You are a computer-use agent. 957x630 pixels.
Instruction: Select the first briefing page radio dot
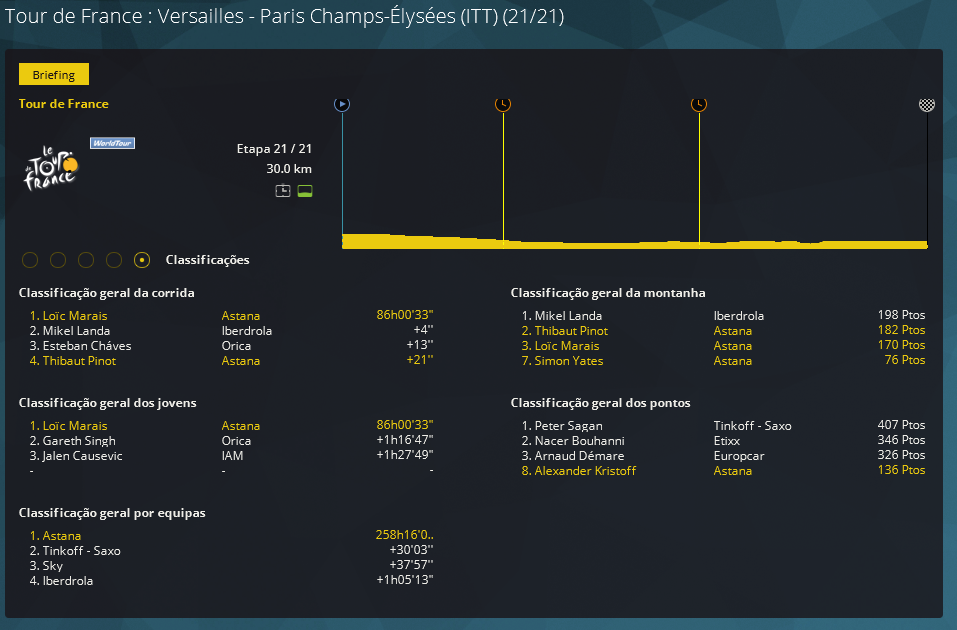[x=30, y=260]
